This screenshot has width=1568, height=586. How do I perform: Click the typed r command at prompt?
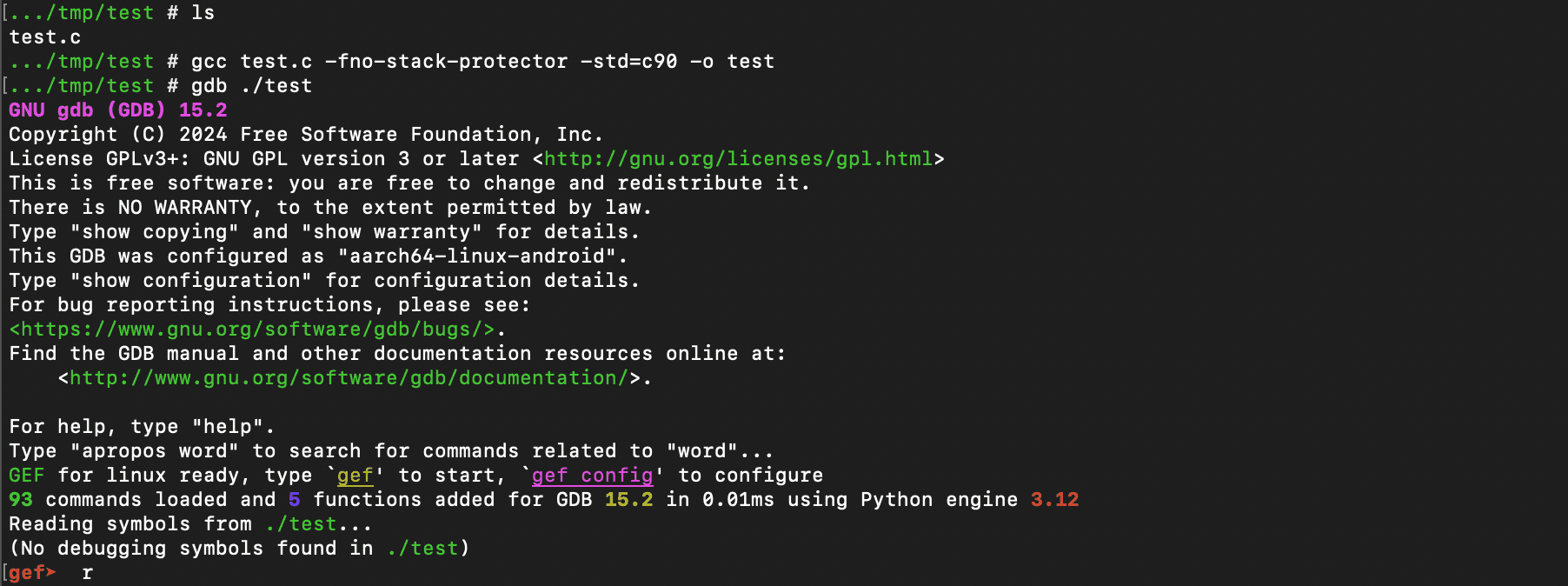point(88,573)
